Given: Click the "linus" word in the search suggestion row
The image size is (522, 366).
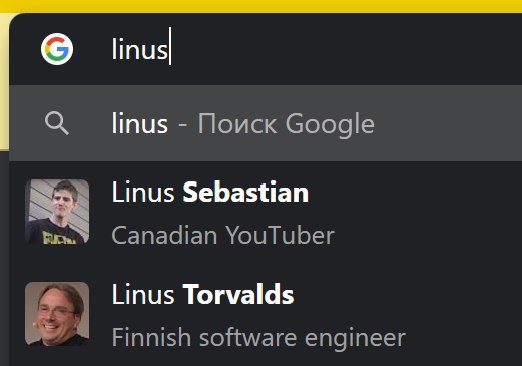Looking at the screenshot, I should pyautogui.click(x=140, y=124).
